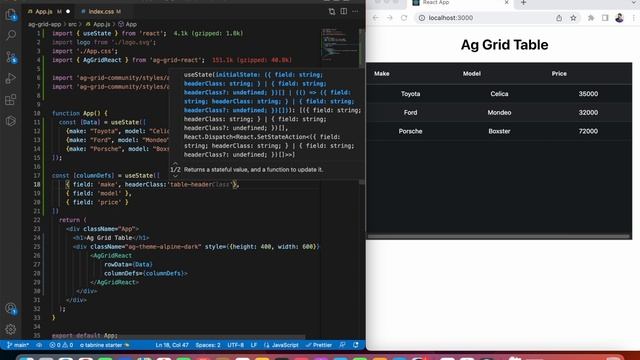640x360 pixels.
Task: Open the Accounts menu in the activity bar
Action: pyautogui.click(x=11, y=309)
